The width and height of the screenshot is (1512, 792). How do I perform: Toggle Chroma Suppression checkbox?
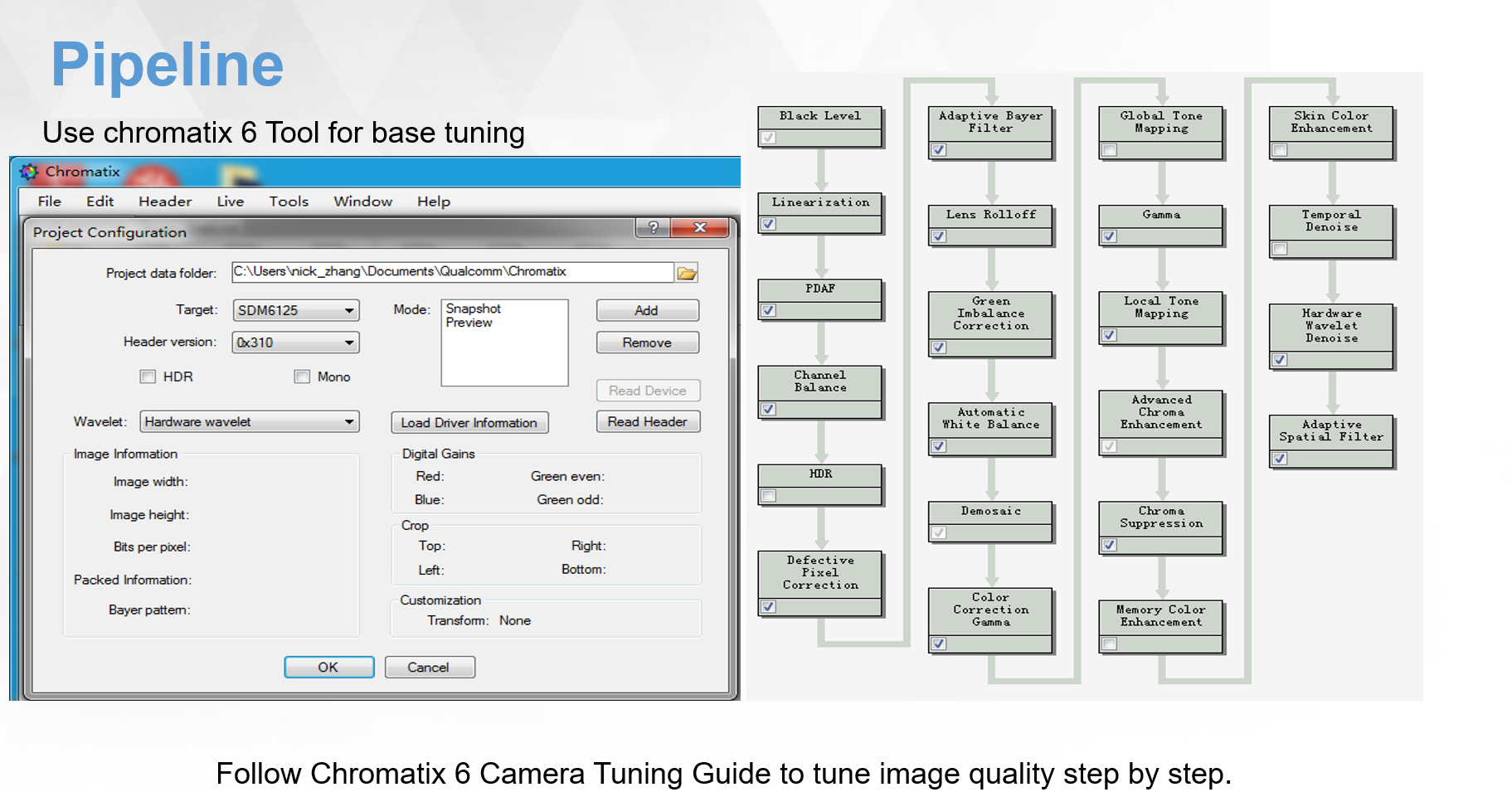click(1110, 545)
